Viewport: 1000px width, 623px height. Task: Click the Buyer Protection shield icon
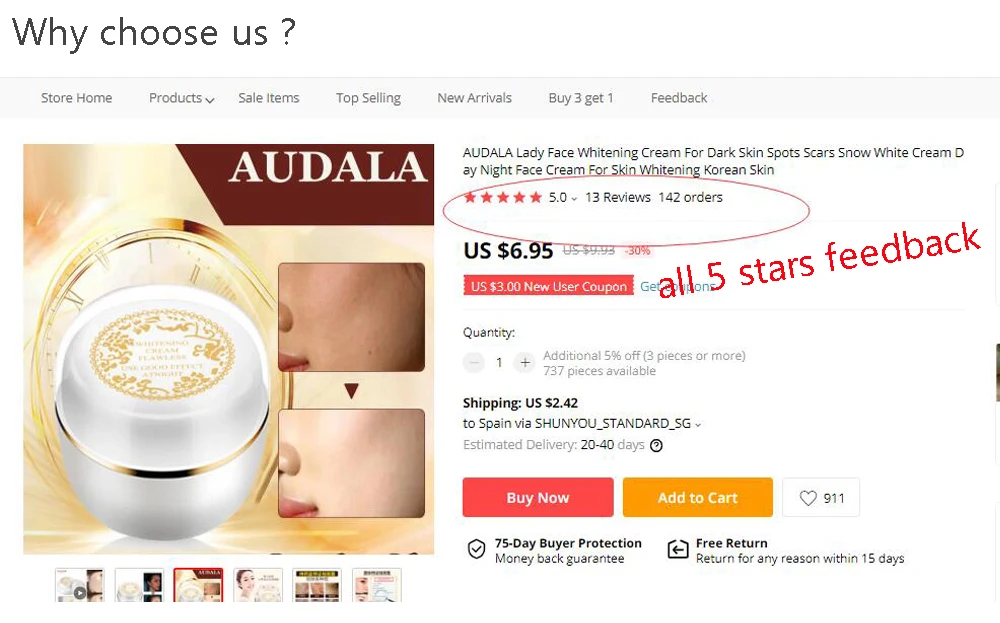[476, 549]
